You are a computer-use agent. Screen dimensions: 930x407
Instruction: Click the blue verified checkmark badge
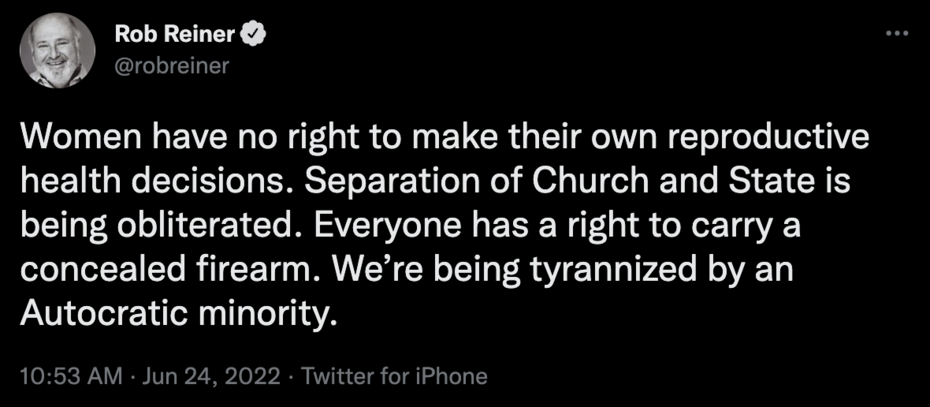[255, 36]
